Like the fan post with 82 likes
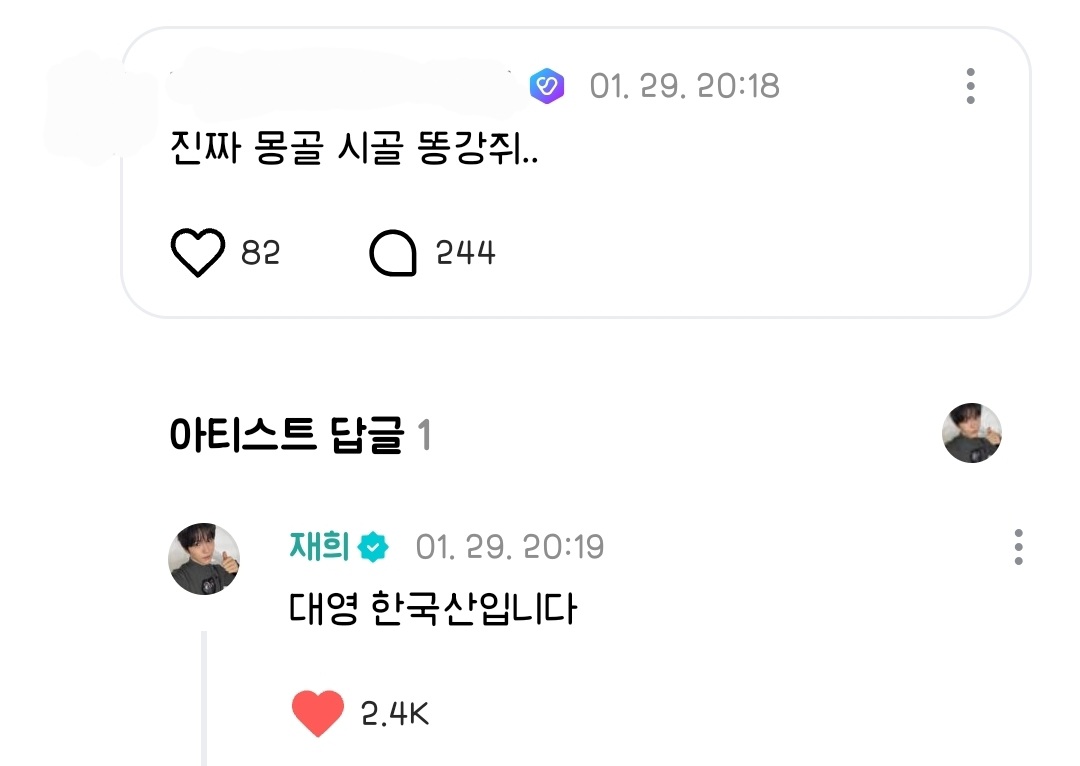This screenshot has width=1080, height=766. 198,253
